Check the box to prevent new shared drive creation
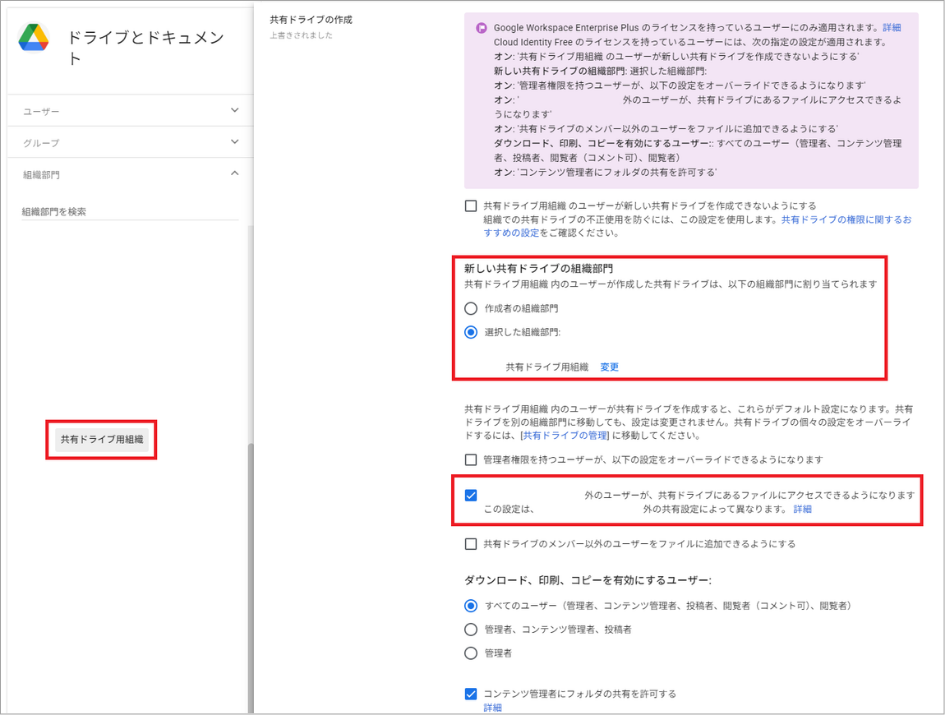 click(x=471, y=206)
